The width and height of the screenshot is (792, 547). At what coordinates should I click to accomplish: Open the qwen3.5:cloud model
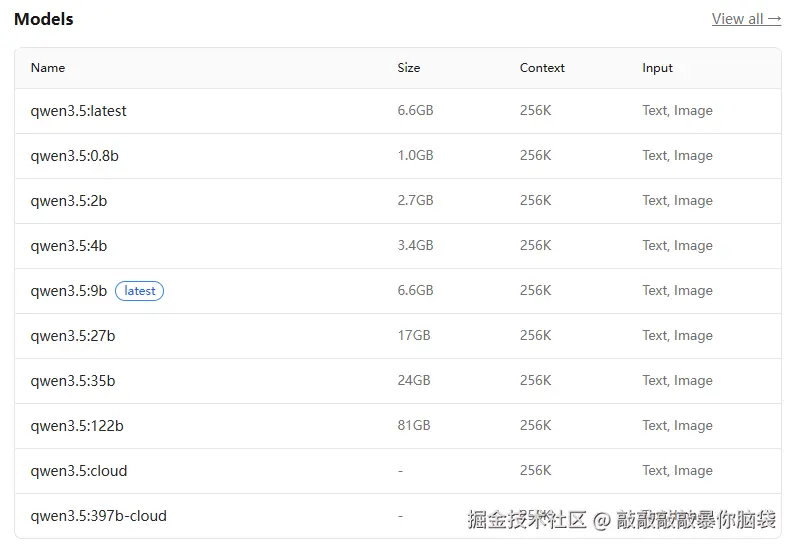coord(79,471)
